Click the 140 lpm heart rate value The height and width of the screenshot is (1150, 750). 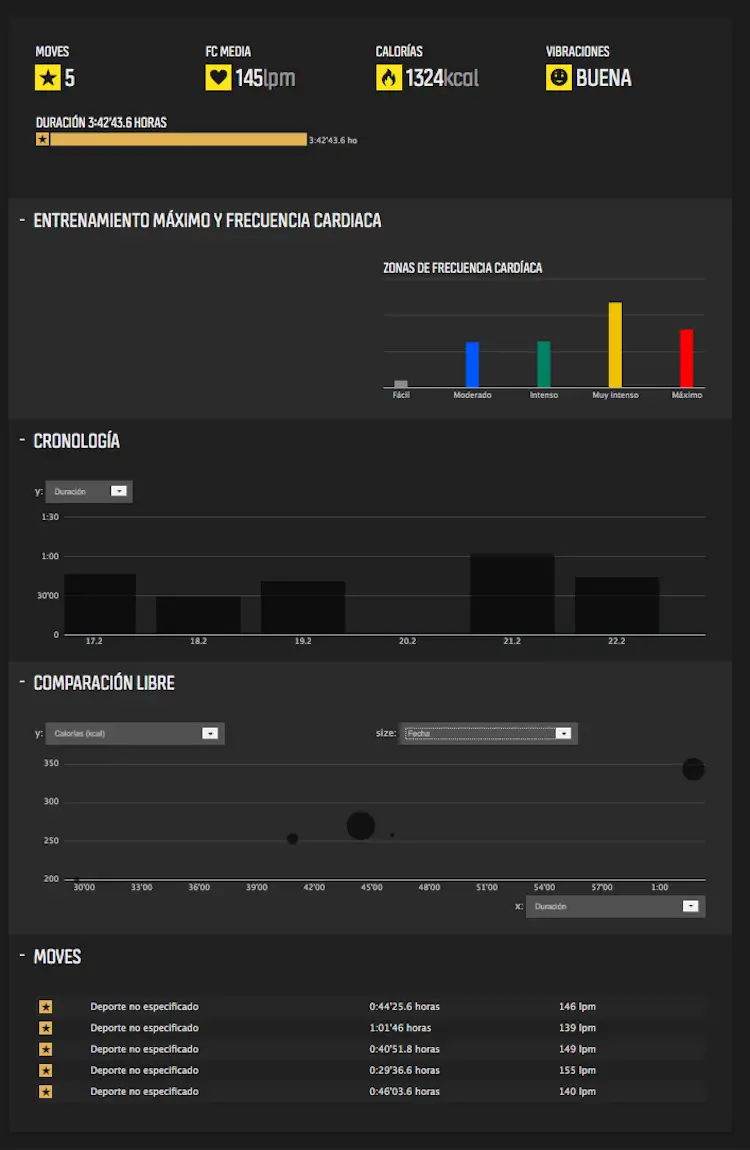pos(577,1092)
